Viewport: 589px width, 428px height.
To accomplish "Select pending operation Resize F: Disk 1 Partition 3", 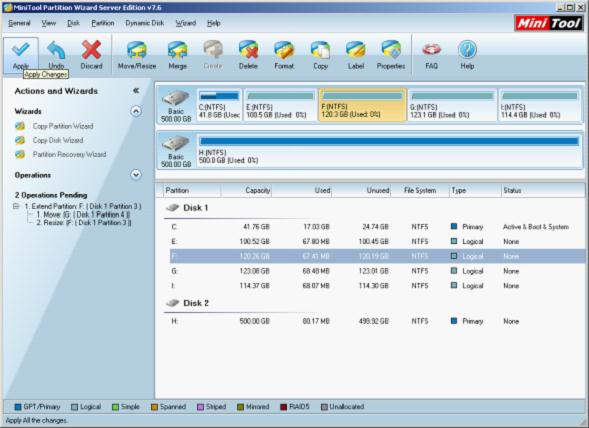I will (x=84, y=222).
